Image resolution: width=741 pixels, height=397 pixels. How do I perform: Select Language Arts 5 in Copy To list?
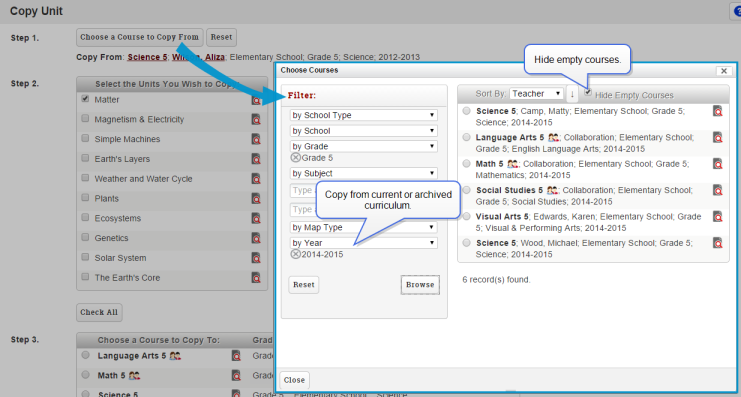[x=86, y=355]
